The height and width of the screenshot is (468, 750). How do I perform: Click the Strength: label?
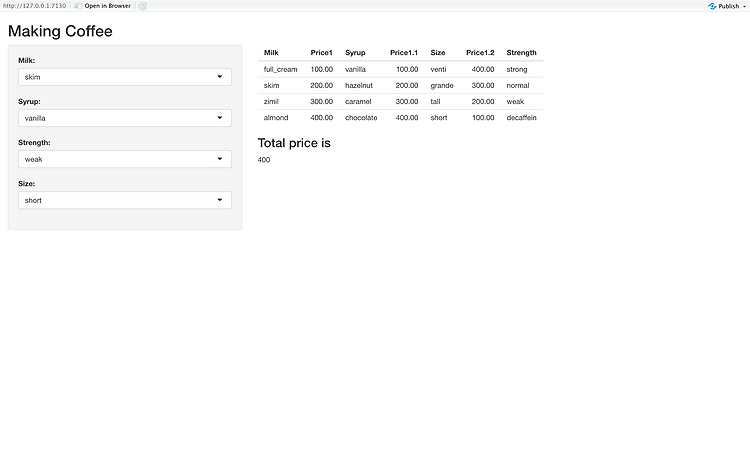(x=34, y=143)
